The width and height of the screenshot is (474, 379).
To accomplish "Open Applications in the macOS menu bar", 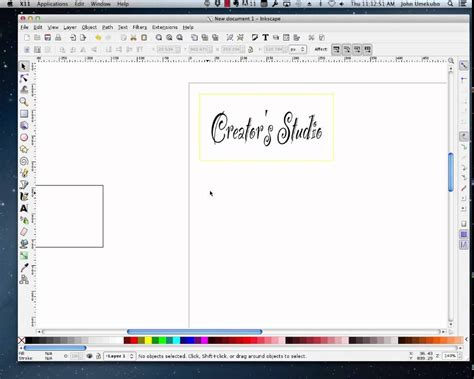I will pyautogui.click(x=52, y=4).
